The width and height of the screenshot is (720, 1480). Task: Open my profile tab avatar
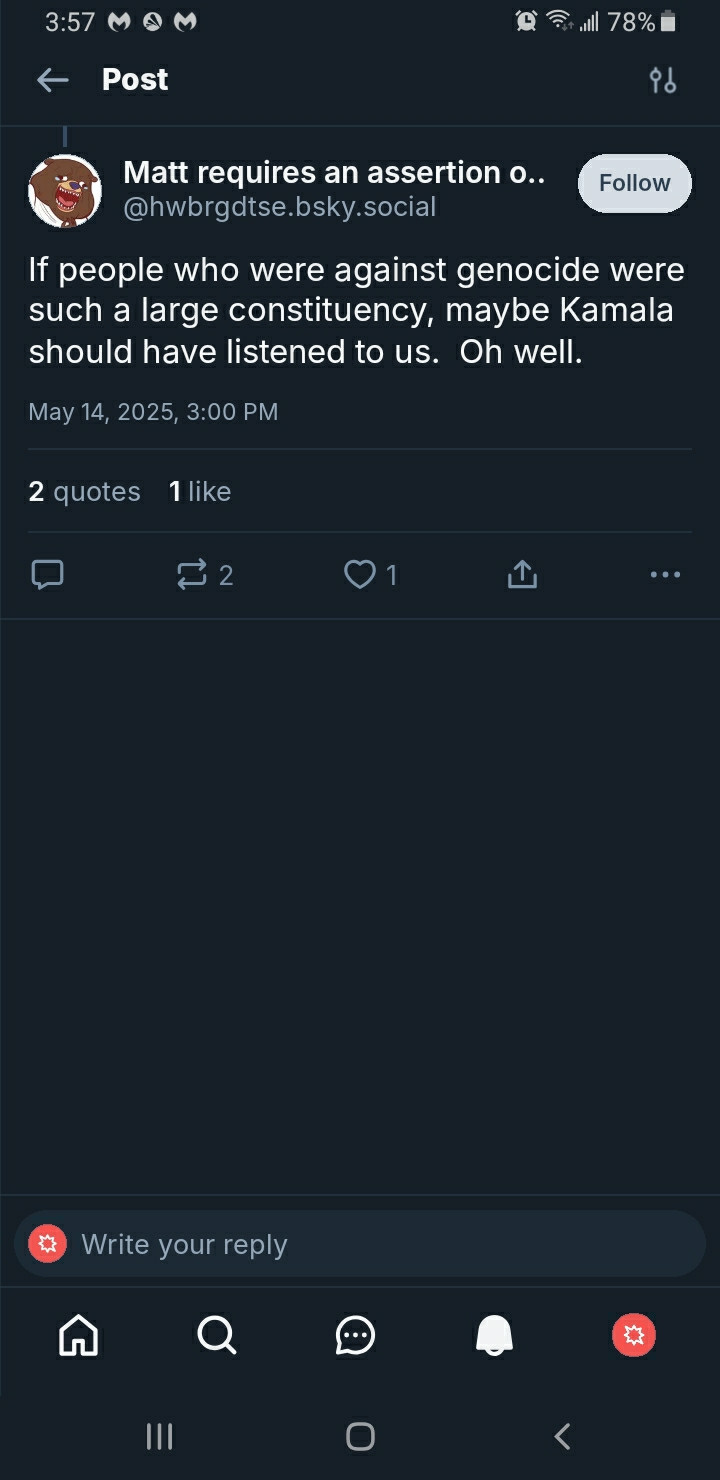634,1335
